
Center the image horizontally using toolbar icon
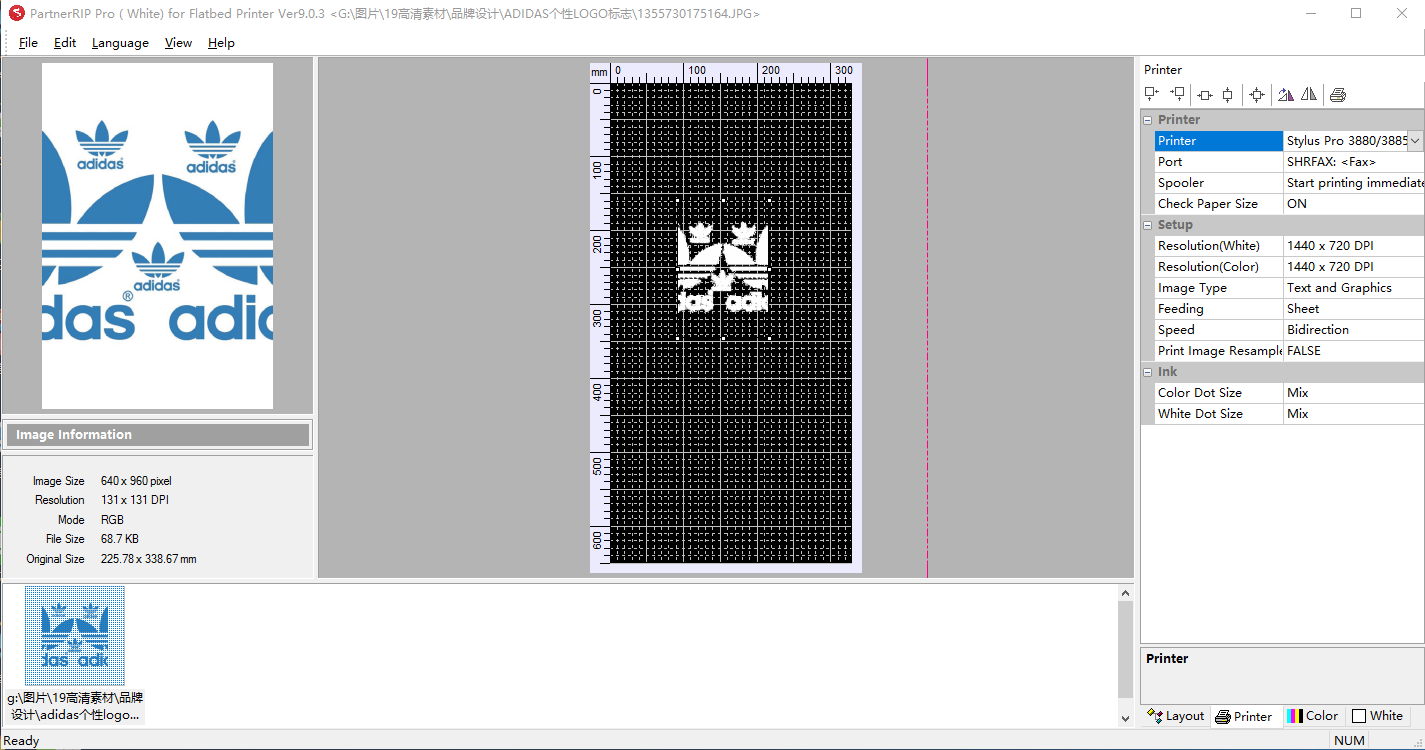click(x=1205, y=95)
